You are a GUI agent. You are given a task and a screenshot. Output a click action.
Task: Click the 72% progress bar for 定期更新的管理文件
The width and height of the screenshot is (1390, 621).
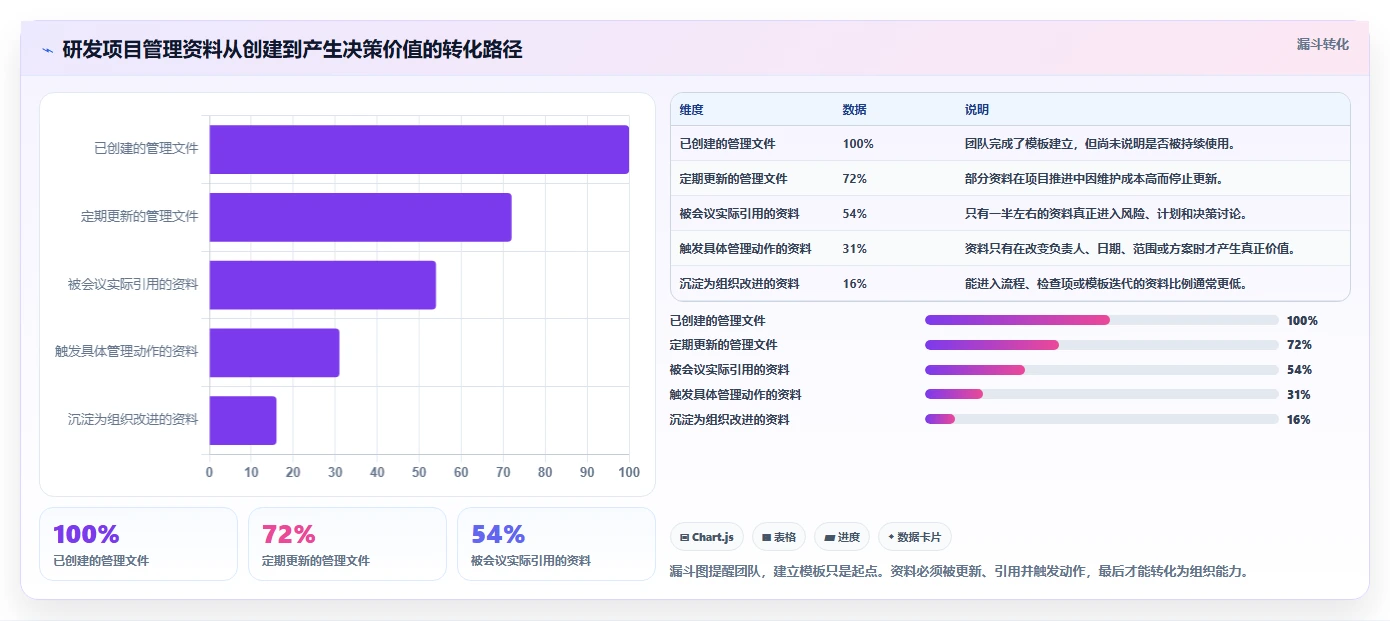coord(1102,344)
